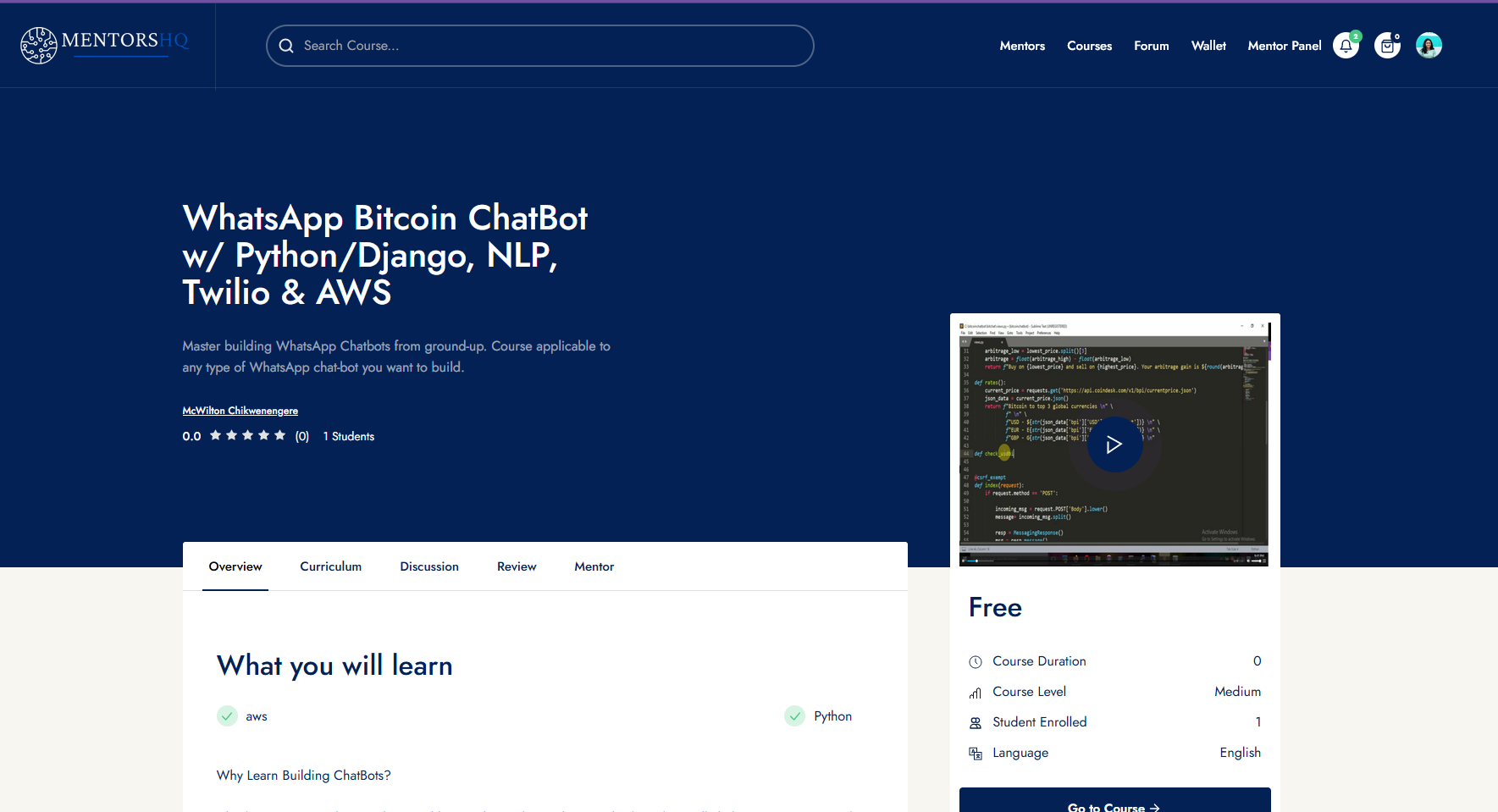
Task: Click the Student Enrolled people icon
Action: pyautogui.click(x=976, y=723)
